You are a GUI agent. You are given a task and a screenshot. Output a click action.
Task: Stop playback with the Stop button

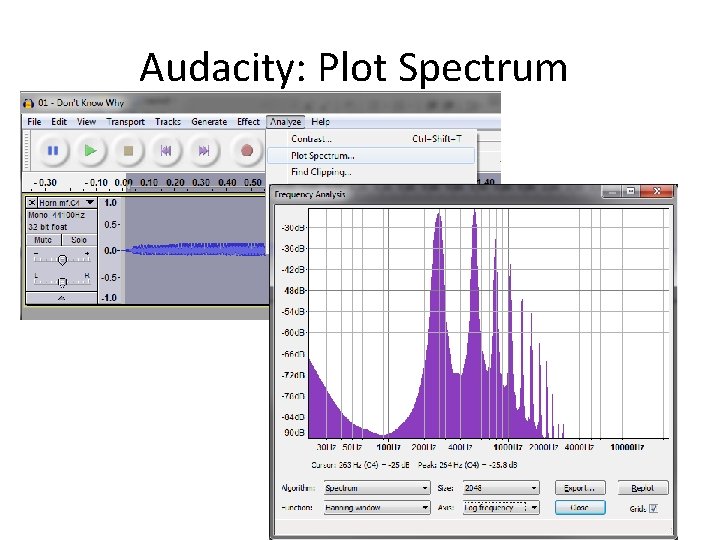(128, 151)
